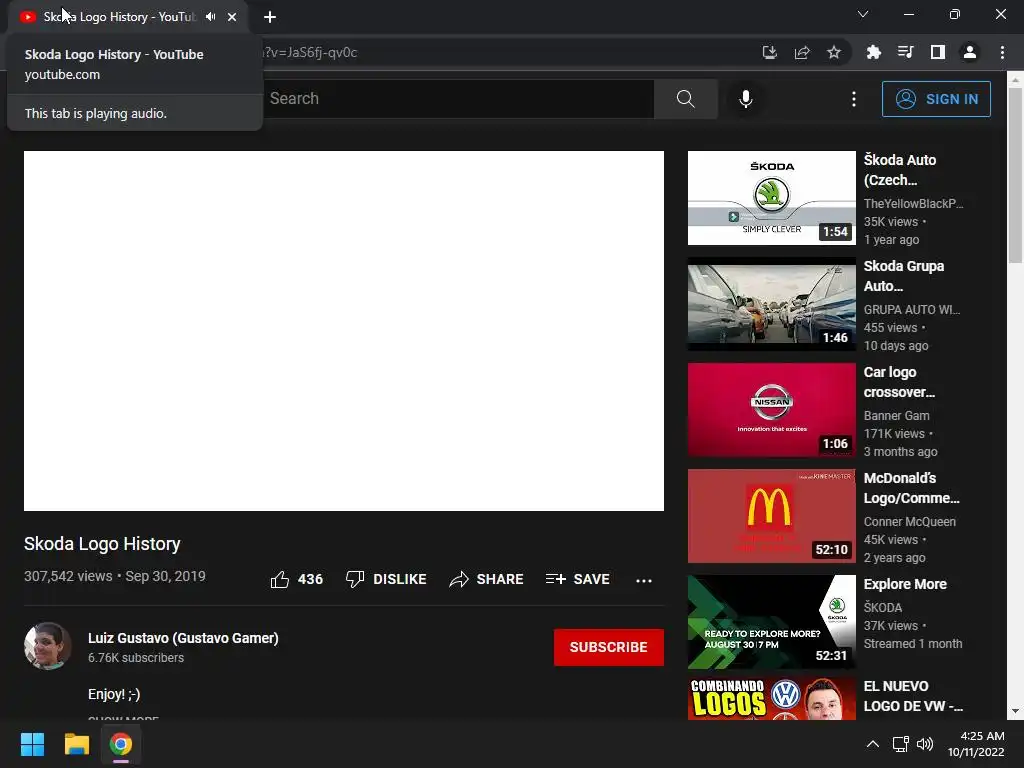Image resolution: width=1024 pixels, height=768 pixels.
Task: Click the scrollbar down arrow
Action: [1015, 711]
